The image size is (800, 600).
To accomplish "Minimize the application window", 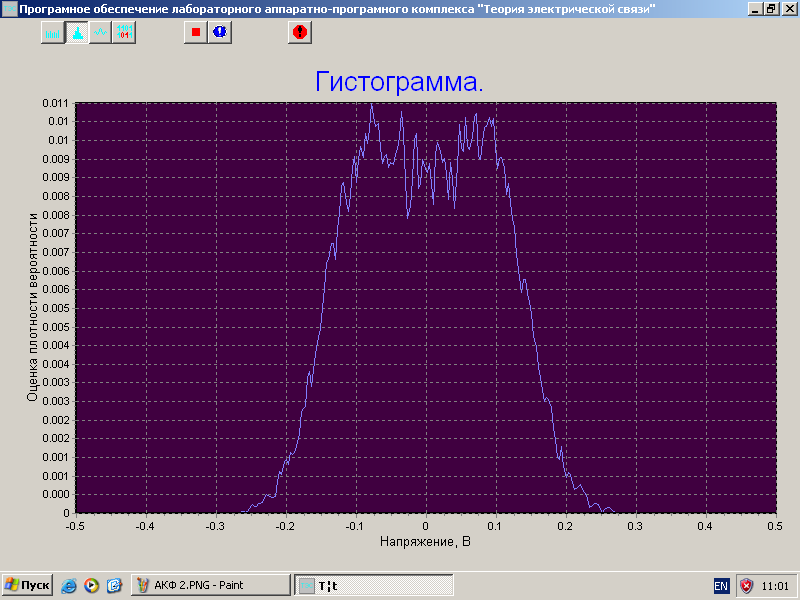I will point(755,9).
